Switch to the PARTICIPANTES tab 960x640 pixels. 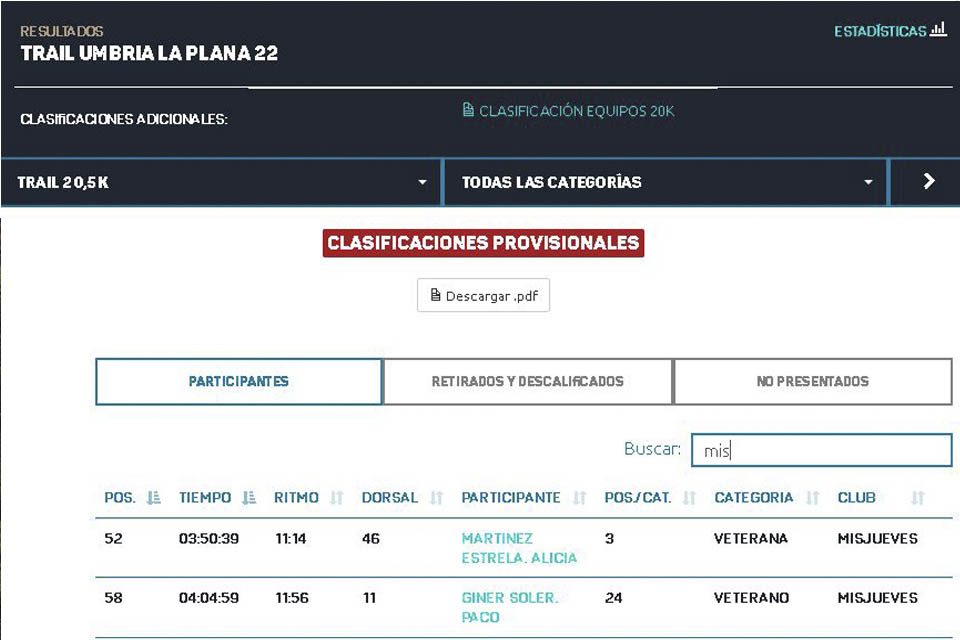[239, 381]
